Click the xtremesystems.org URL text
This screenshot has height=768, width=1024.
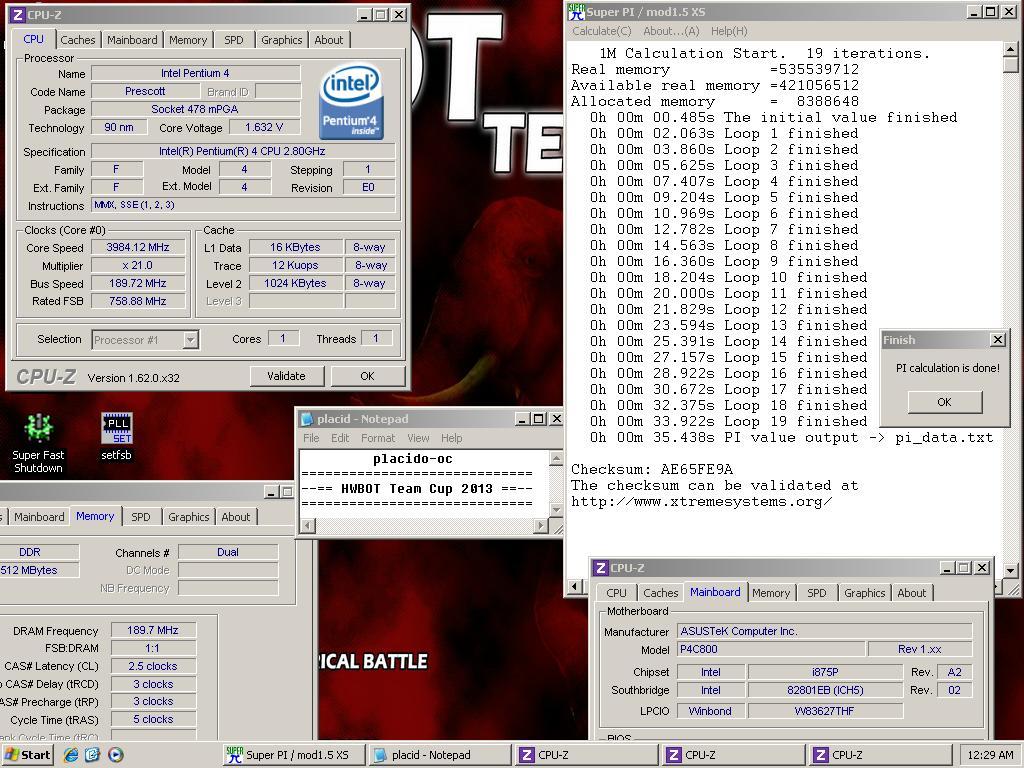(701, 502)
